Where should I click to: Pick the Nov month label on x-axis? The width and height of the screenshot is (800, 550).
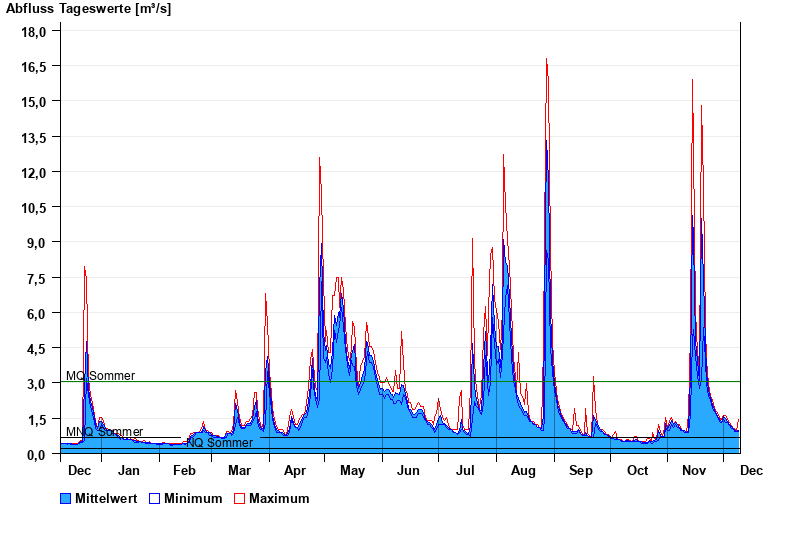tap(694, 470)
